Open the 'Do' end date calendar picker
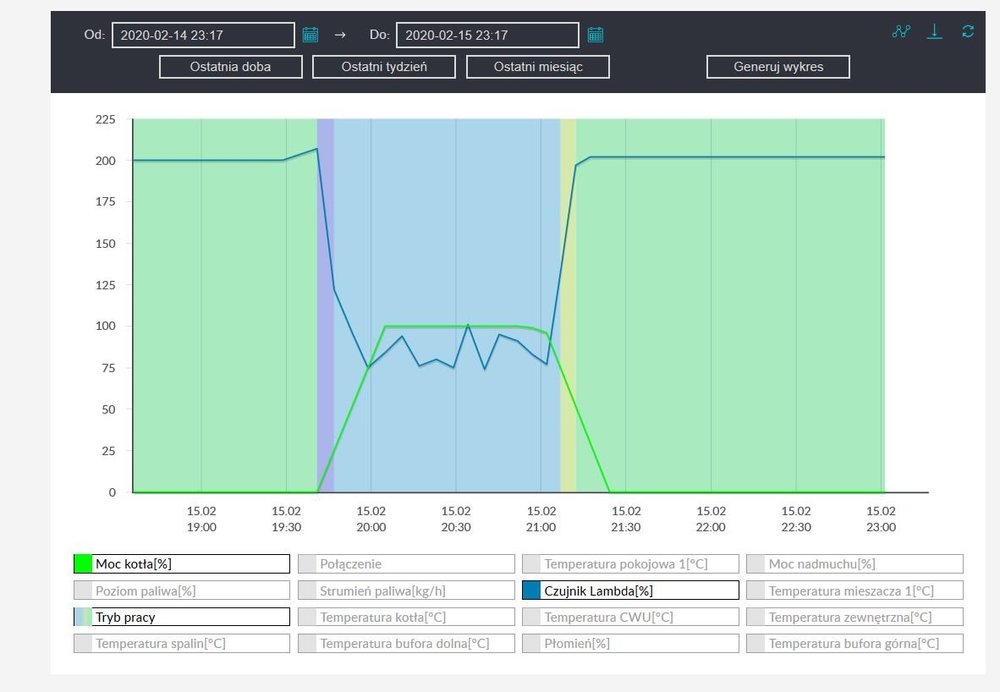The image size is (1000, 692). click(595, 35)
